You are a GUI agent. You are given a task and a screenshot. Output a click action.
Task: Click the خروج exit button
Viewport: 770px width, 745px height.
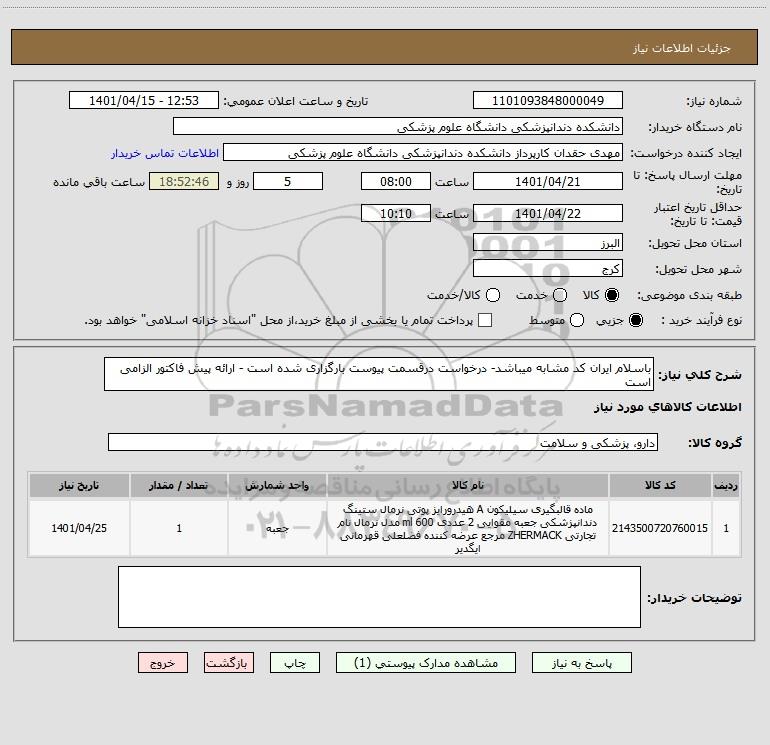[x=163, y=663]
